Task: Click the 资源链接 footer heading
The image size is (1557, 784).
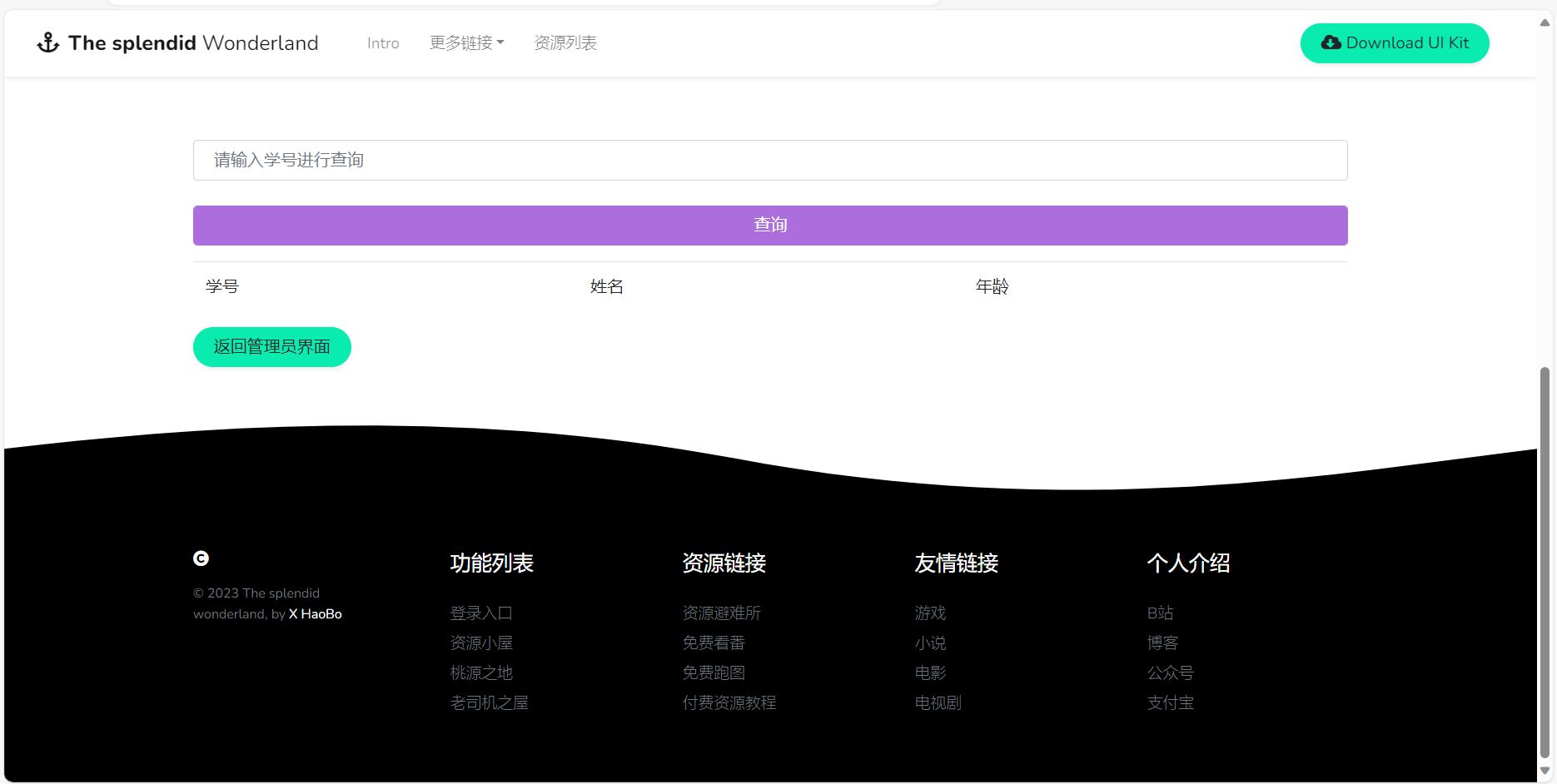Action: 724,563
